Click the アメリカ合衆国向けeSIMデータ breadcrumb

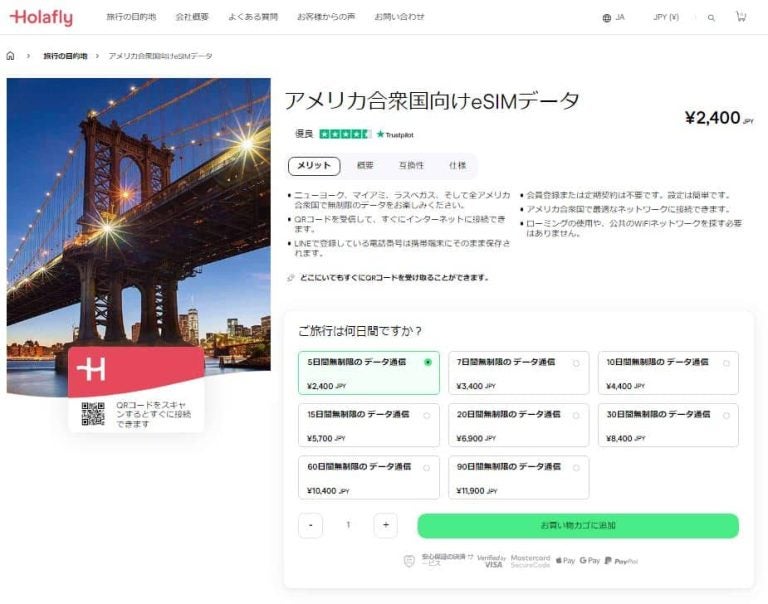pyautogui.click(x=160, y=56)
